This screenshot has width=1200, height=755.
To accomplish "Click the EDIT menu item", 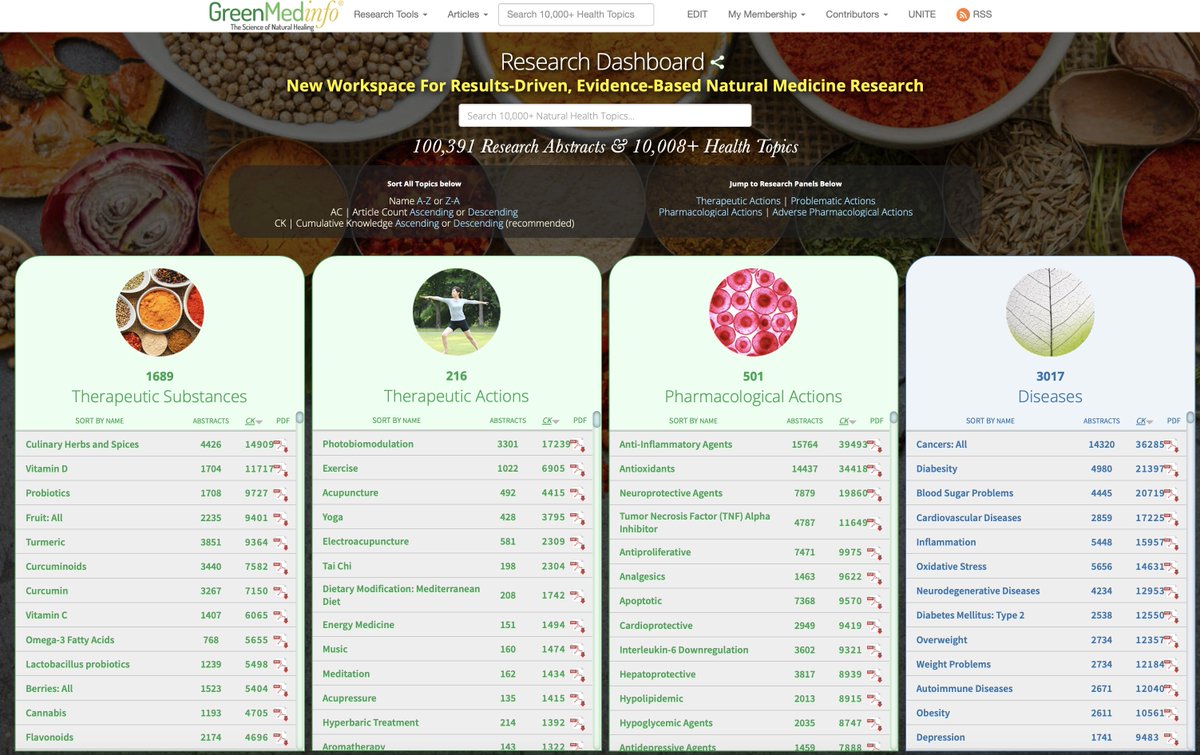I will [x=697, y=15].
